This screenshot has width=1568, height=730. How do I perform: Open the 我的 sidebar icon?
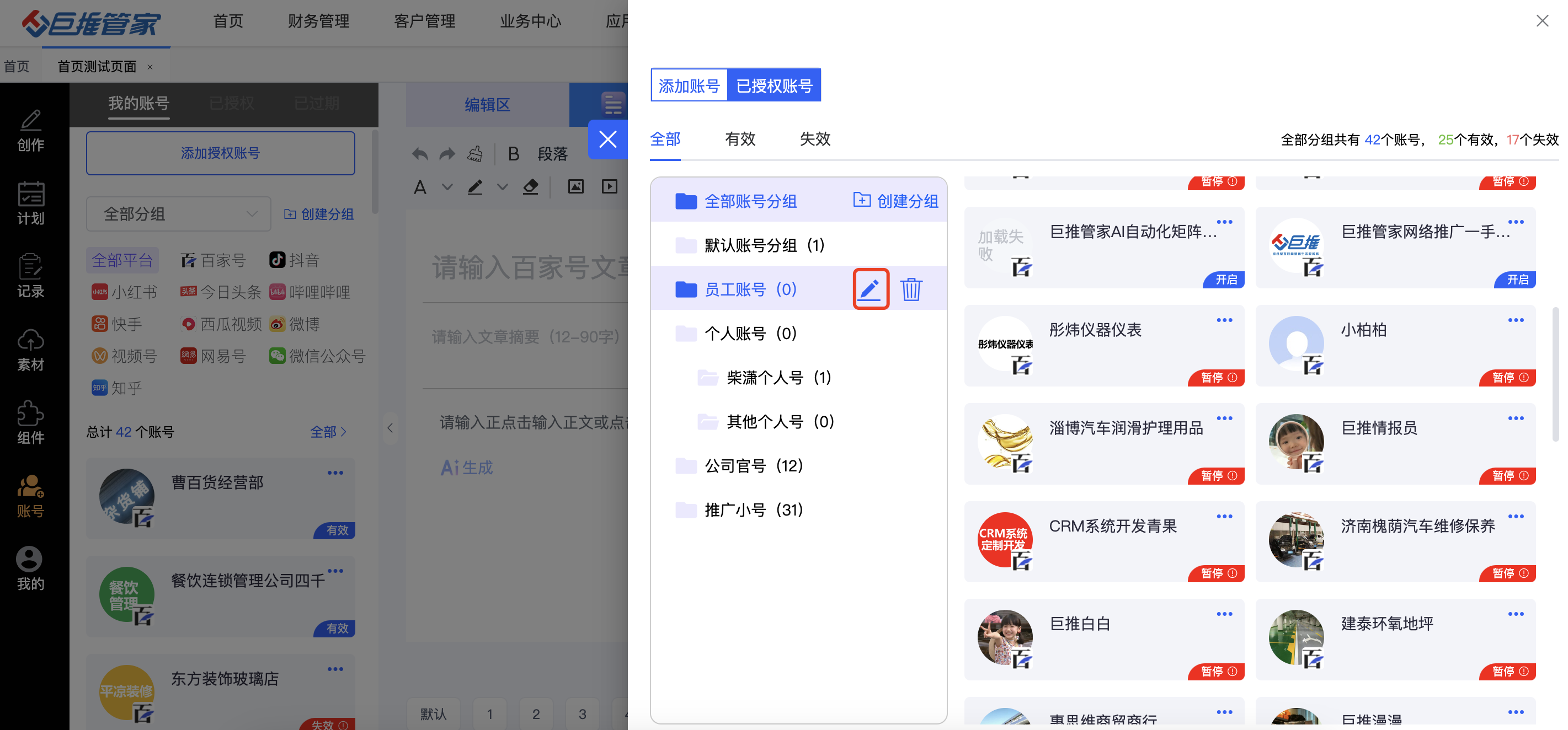click(30, 569)
